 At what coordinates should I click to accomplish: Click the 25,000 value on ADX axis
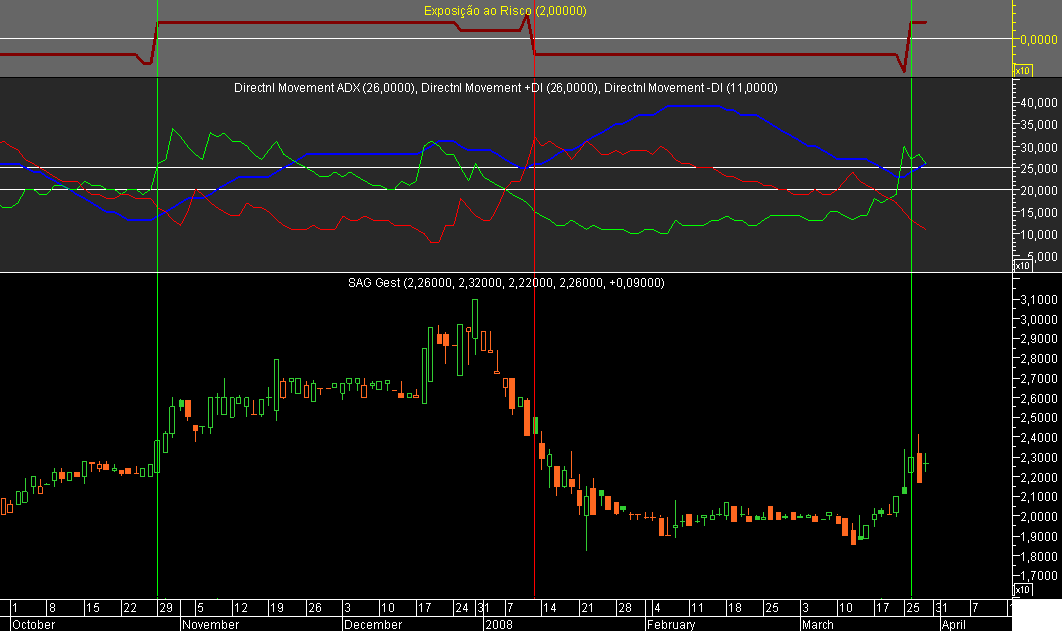(1039, 168)
